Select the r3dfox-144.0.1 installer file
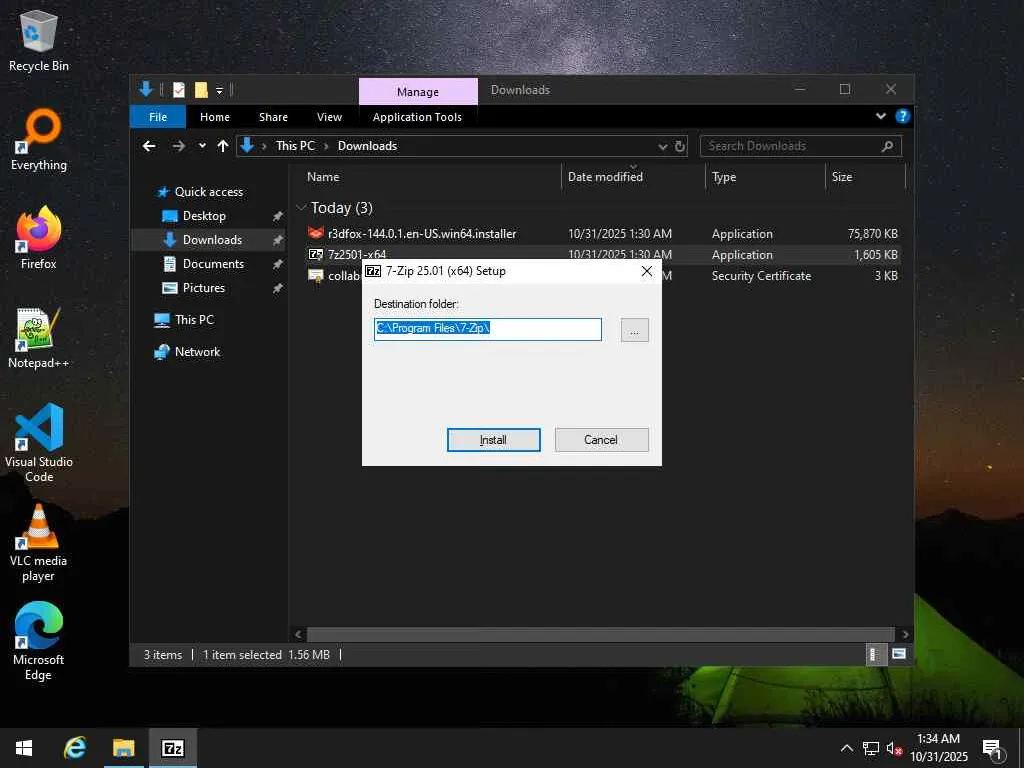 point(421,234)
